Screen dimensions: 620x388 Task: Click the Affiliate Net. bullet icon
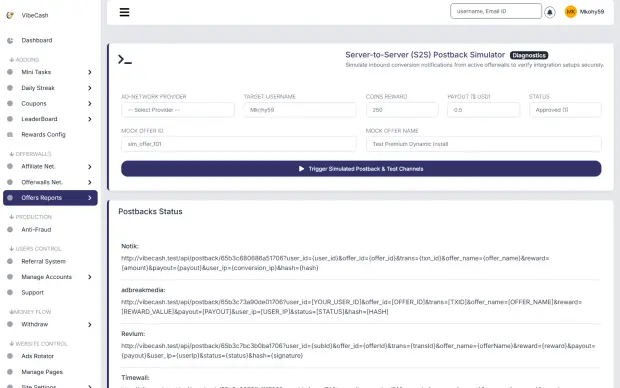(10, 166)
